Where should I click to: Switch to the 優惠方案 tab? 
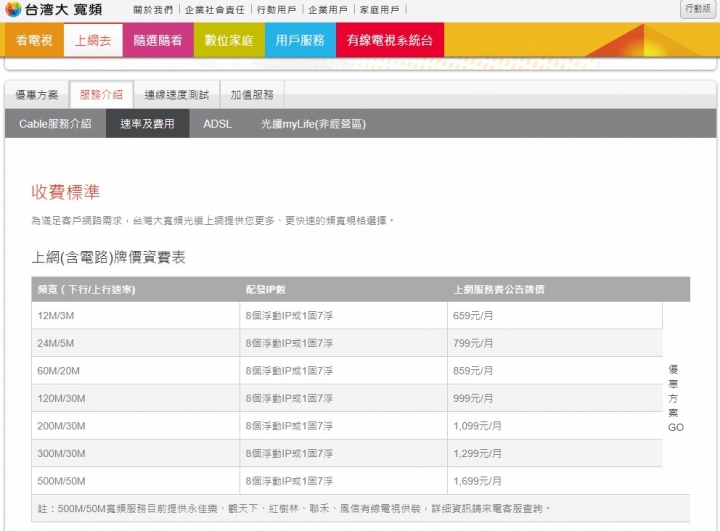[x=38, y=95]
